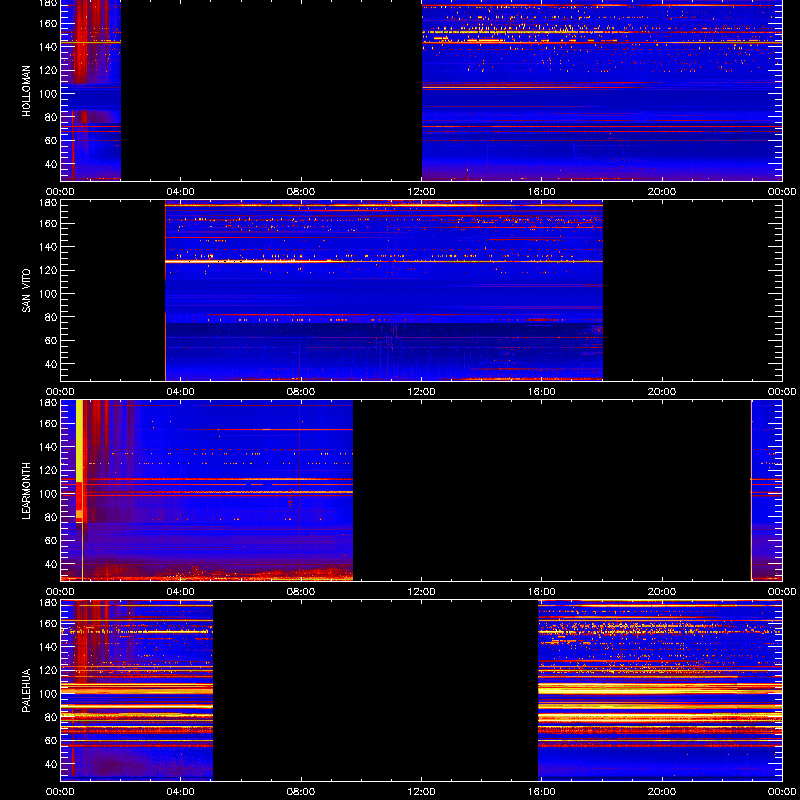The image size is (800, 800).
Task: Select the 80 frequency label on San Vito axis
Action: pyautogui.click(x=51, y=317)
